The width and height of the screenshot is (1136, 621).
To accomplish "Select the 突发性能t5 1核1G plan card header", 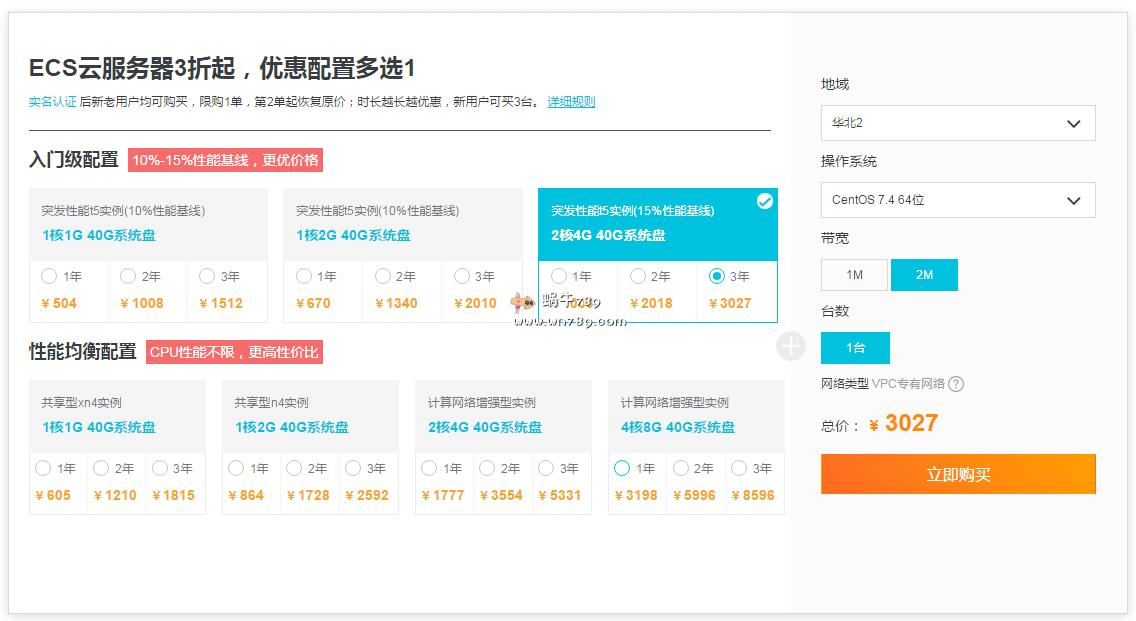I will (148, 224).
